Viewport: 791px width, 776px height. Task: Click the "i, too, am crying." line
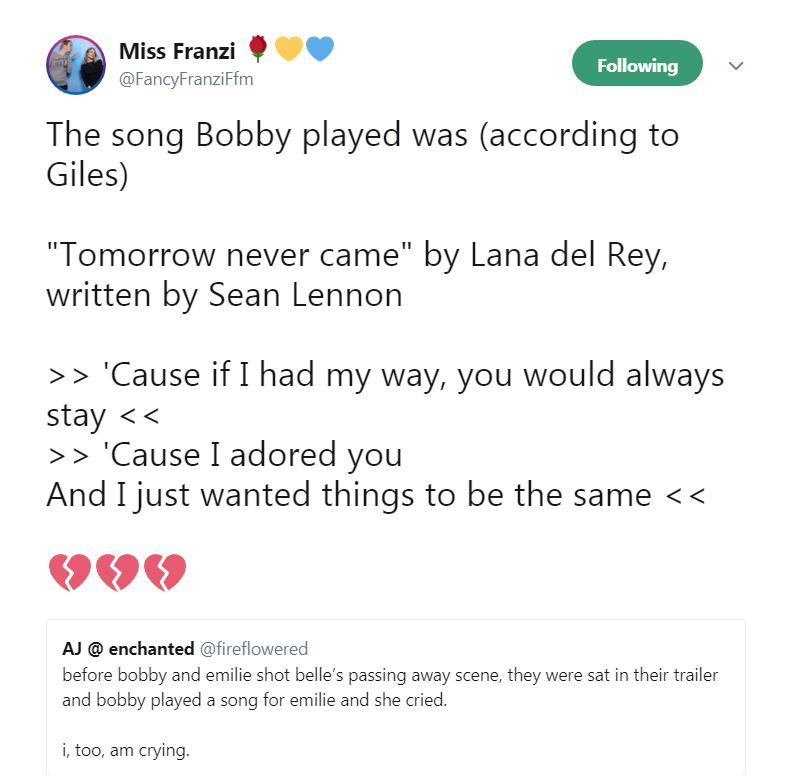pyautogui.click(x=124, y=748)
